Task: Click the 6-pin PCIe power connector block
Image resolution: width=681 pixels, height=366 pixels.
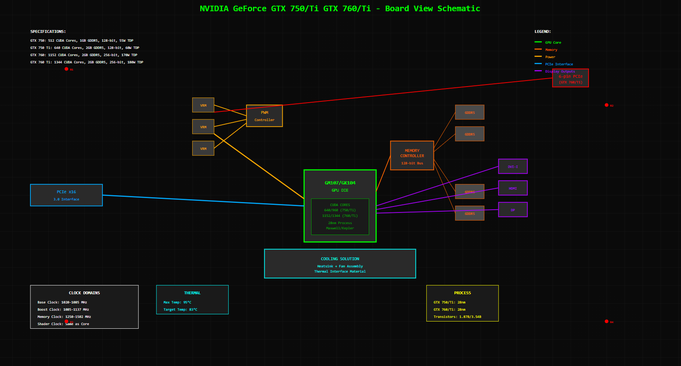Action: (x=570, y=78)
